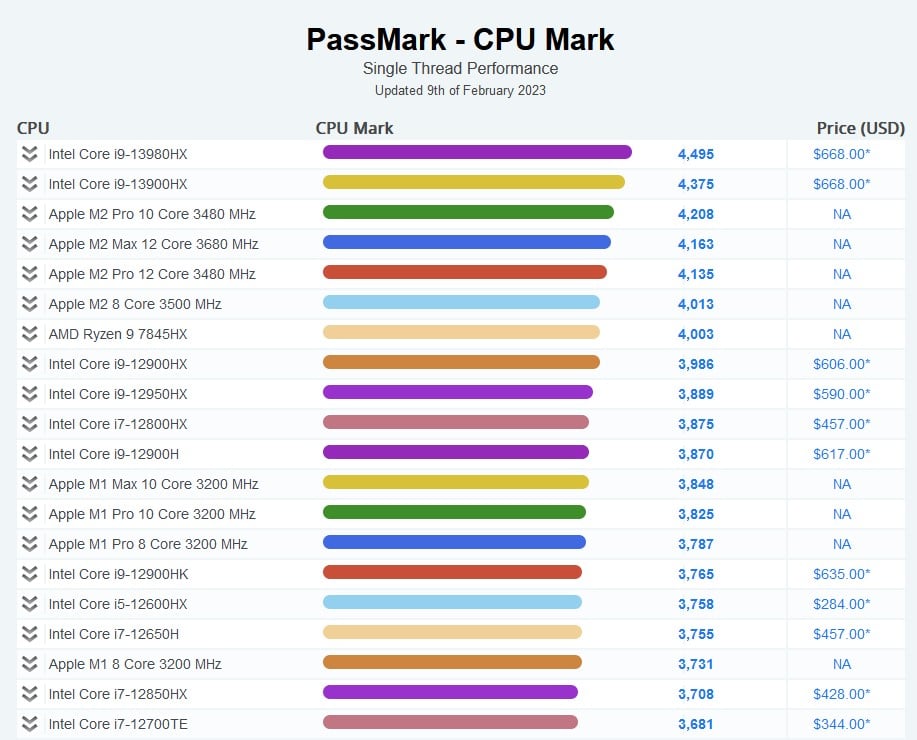Click the NA price for AMD Ryzen 9 7845HX
917x740 pixels.
click(x=842, y=334)
